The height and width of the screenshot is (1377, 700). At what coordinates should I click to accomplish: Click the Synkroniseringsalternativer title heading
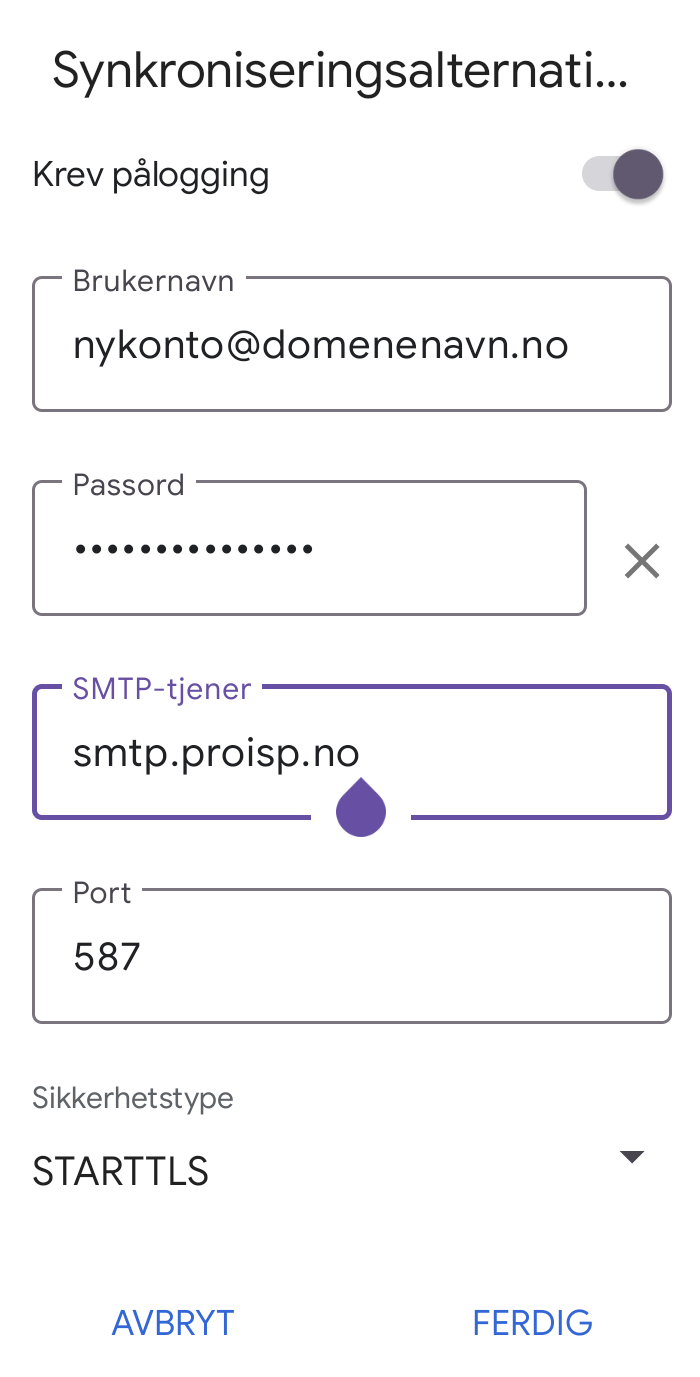pos(340,72)
